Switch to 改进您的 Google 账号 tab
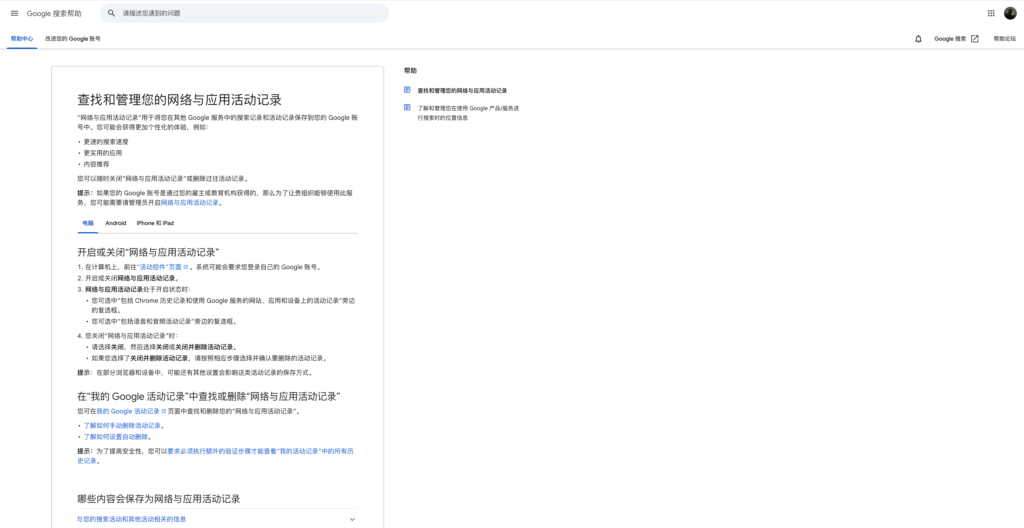 [72, 39]
